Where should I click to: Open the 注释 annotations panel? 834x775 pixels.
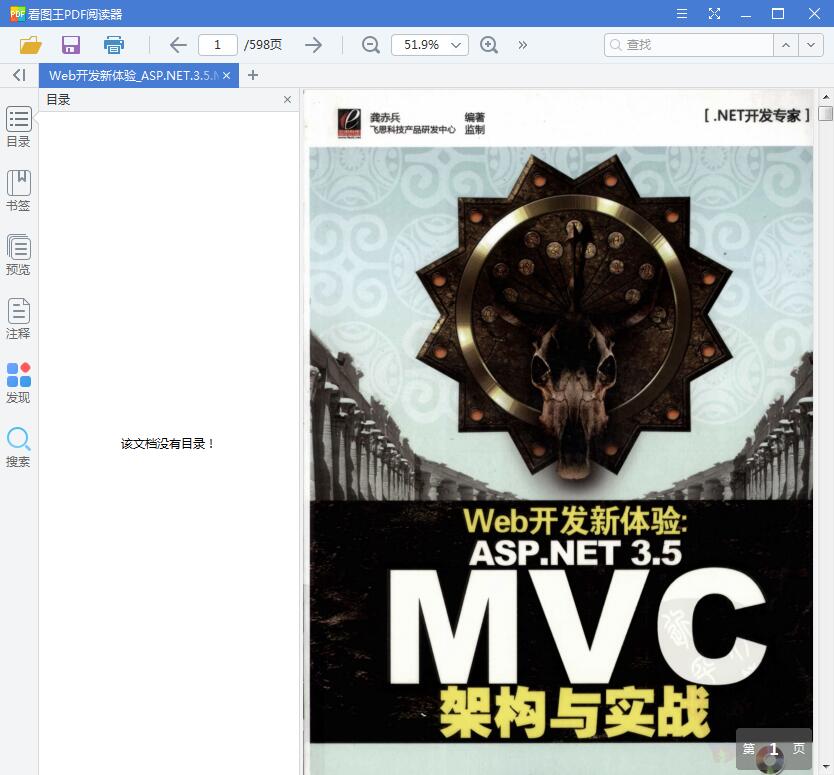click(19, 319)
